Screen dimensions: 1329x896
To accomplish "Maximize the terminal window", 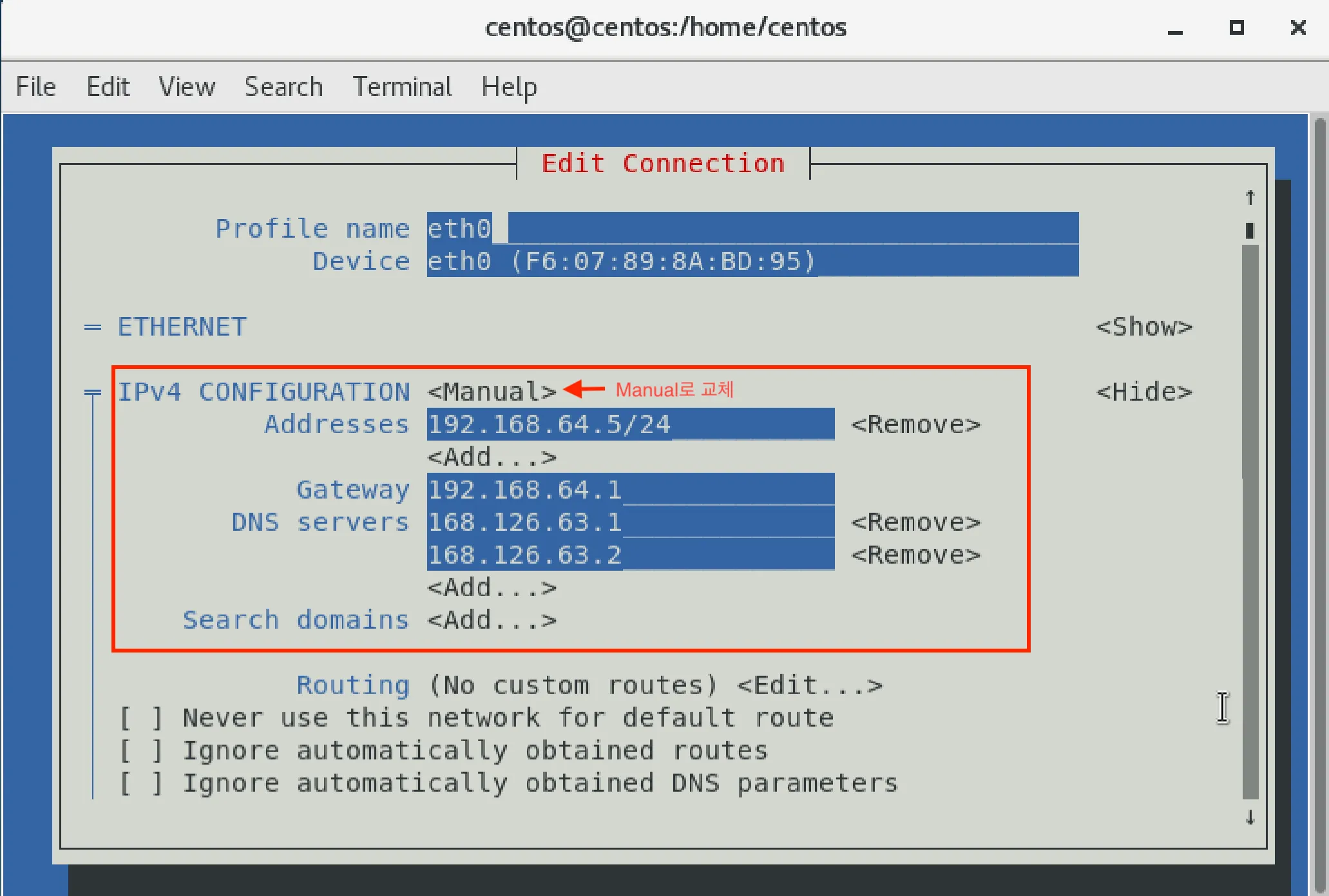I will 1236,28.
